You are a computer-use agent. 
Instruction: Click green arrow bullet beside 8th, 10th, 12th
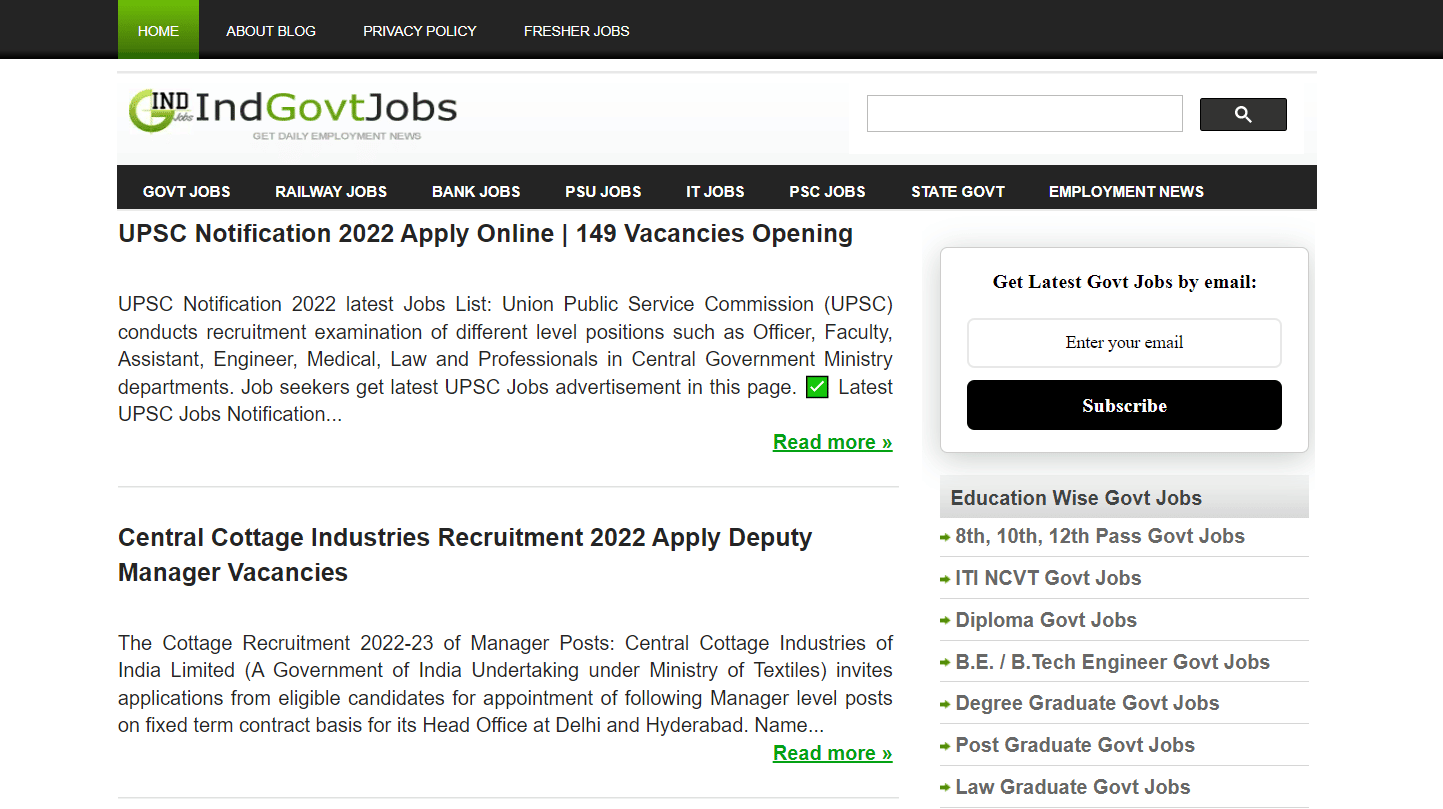[x=945, y=538]
